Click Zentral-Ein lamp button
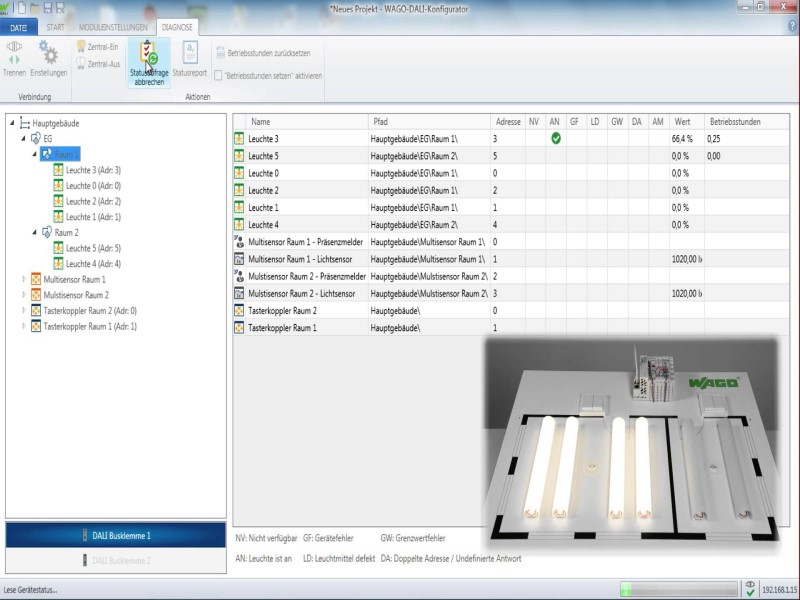Image resolution: width=800 pixels, height=600 pixels. 97,46
